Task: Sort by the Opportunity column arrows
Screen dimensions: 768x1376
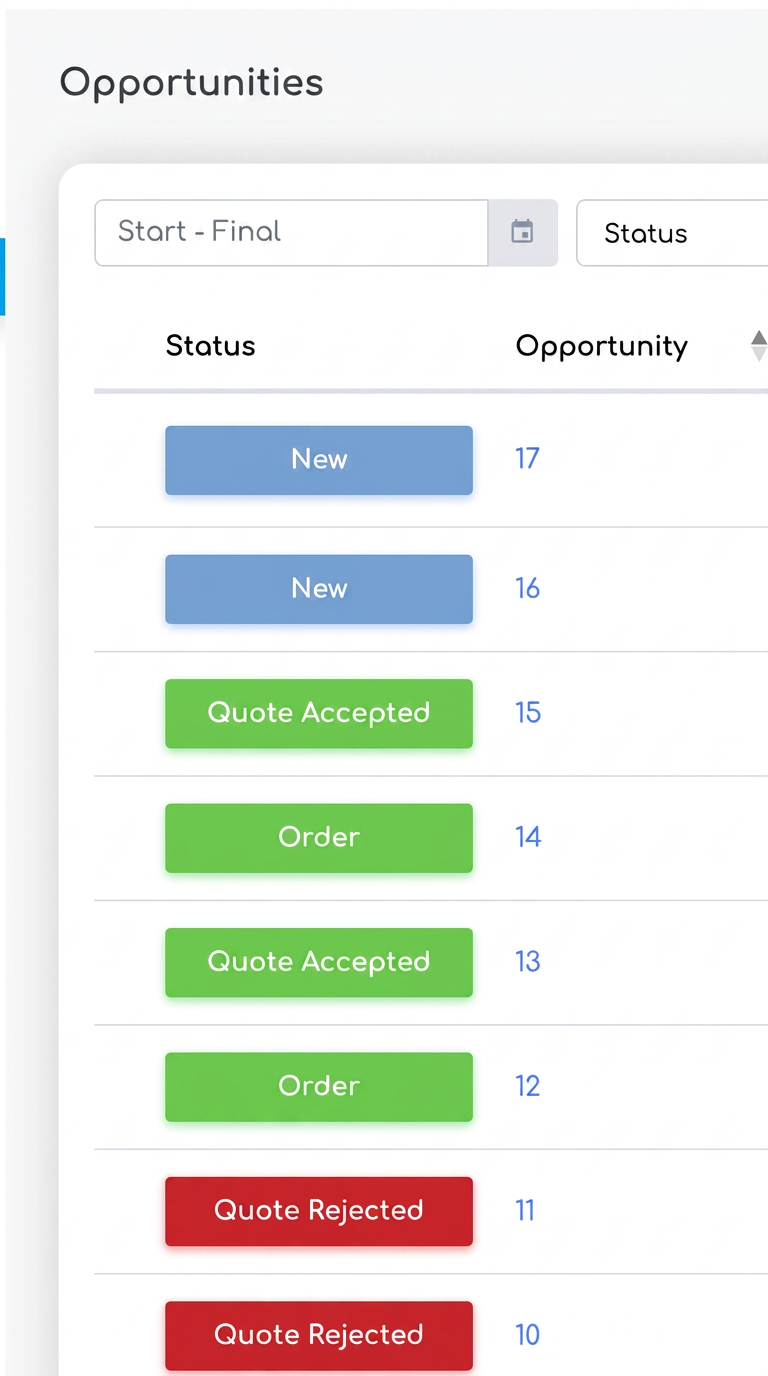Action: tap(759, 346)
